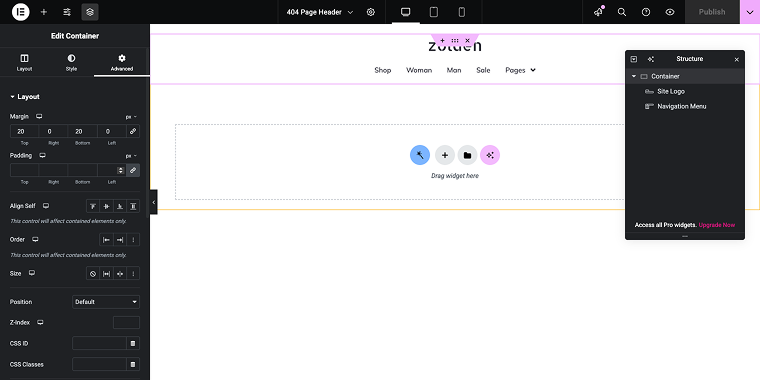Switch to the Layout tab
This screenshot has width=760, height=380.
[x=24, y=63]
